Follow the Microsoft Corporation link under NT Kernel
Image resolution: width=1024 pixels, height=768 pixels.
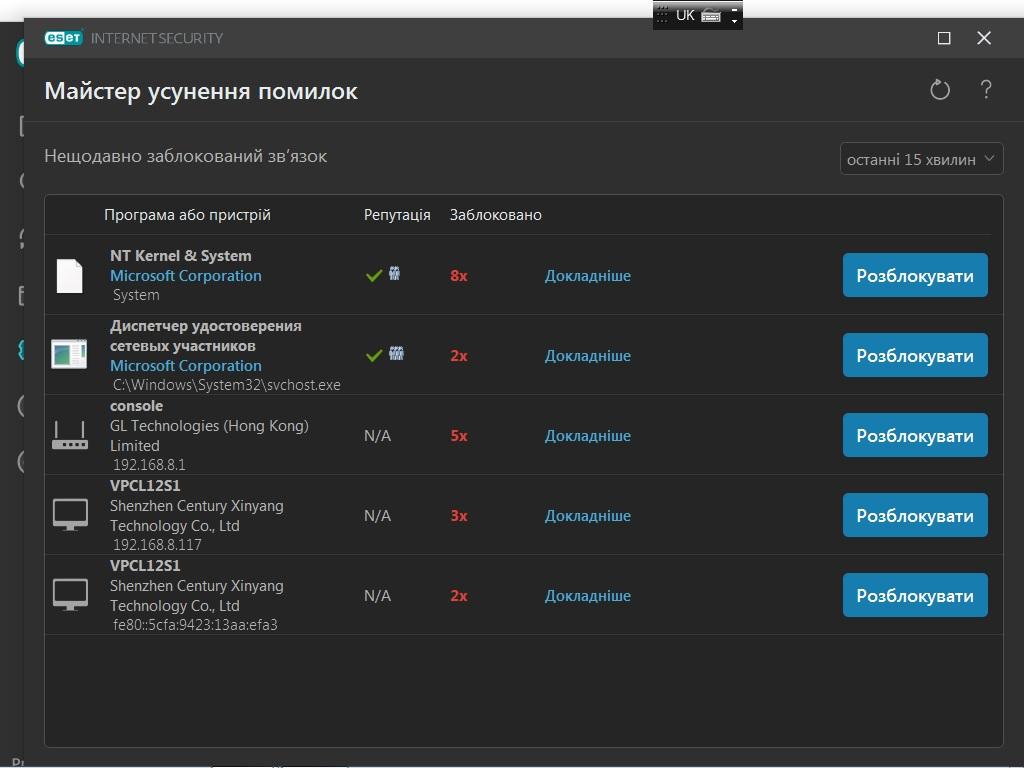pos(185,276)
